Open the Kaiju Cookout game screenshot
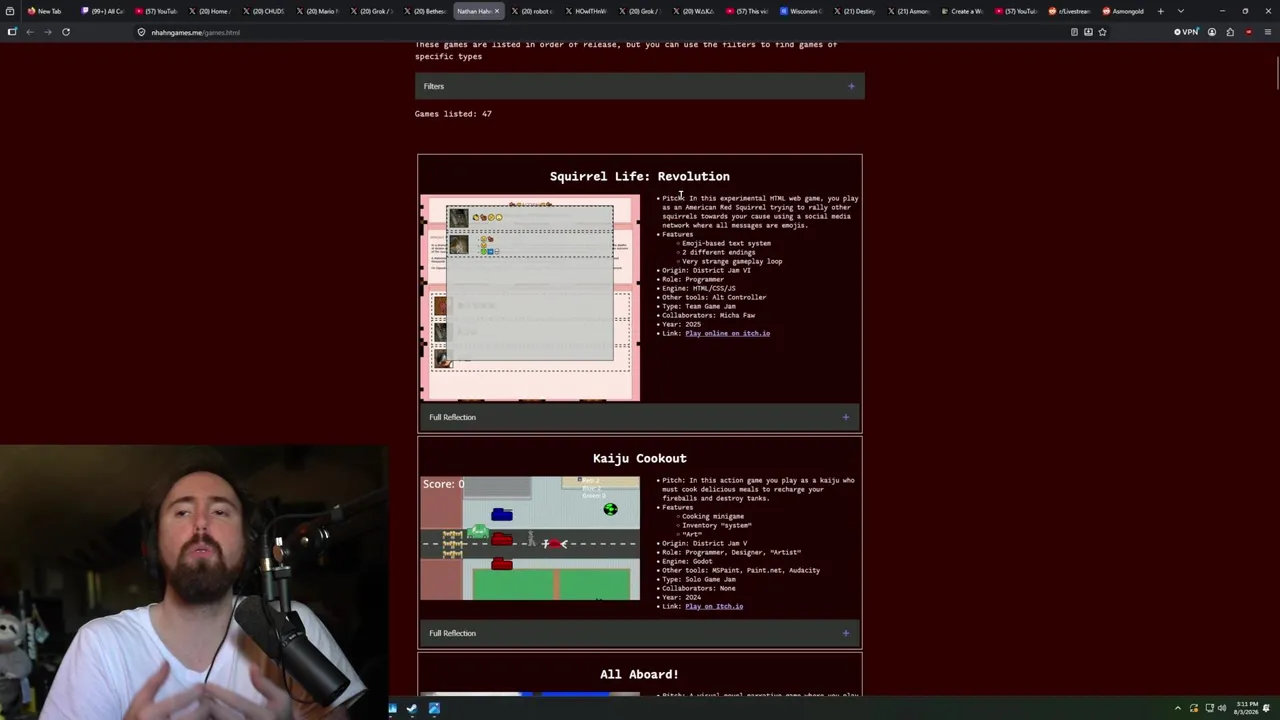Image resolution: width=1280 pixels, height=720 pixels. [530, 538]
